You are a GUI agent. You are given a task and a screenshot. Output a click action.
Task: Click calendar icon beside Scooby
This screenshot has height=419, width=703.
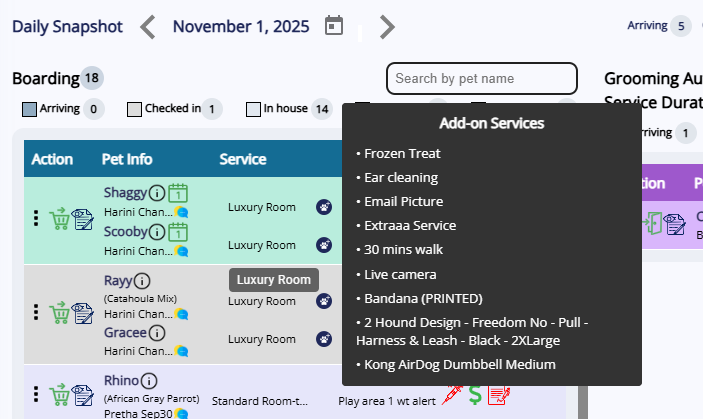pos(178,232)
